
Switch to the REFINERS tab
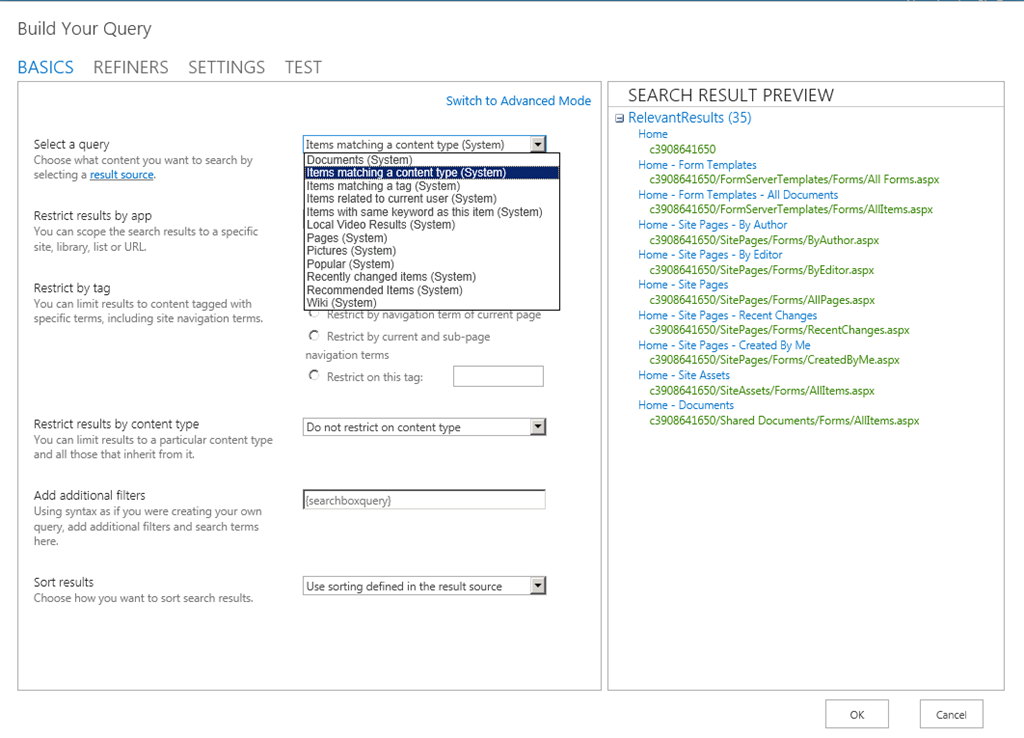click(x=130, y=67)
